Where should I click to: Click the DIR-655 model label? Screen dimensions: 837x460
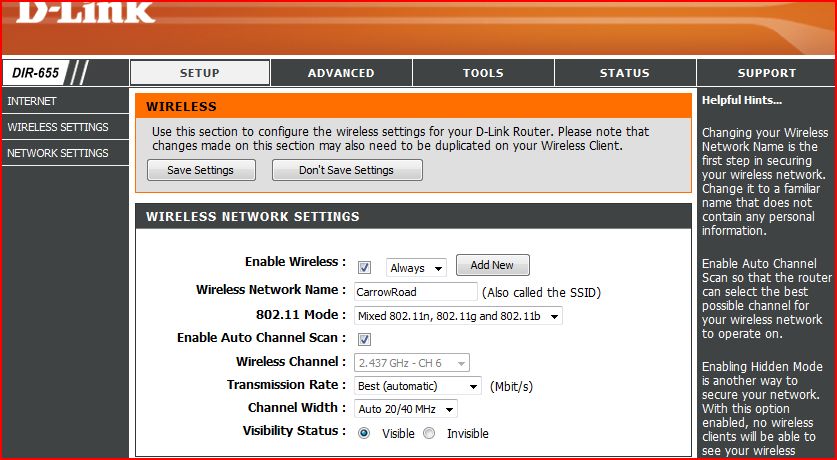point(35,73)
